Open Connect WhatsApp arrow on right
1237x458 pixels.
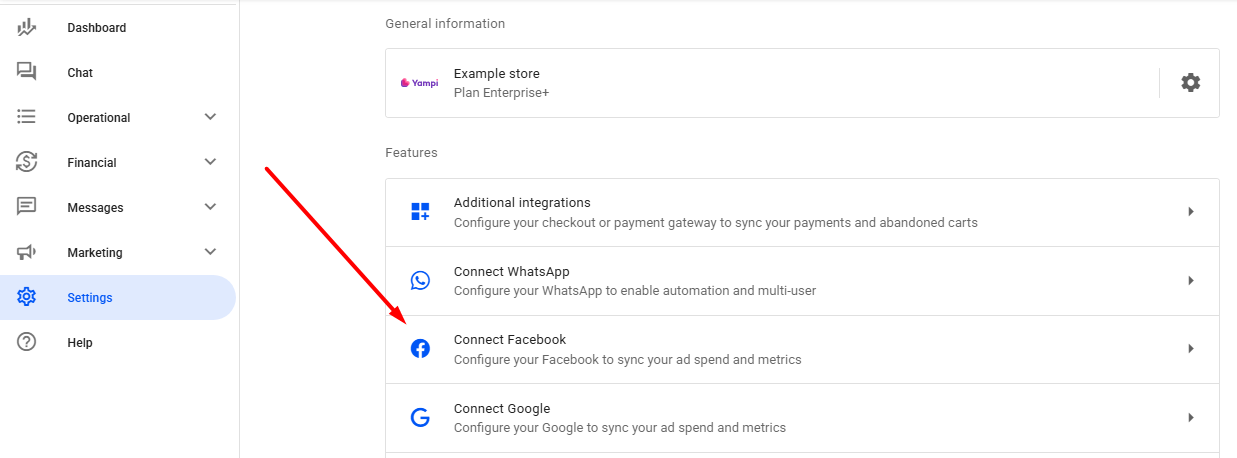pos(1190,281)
